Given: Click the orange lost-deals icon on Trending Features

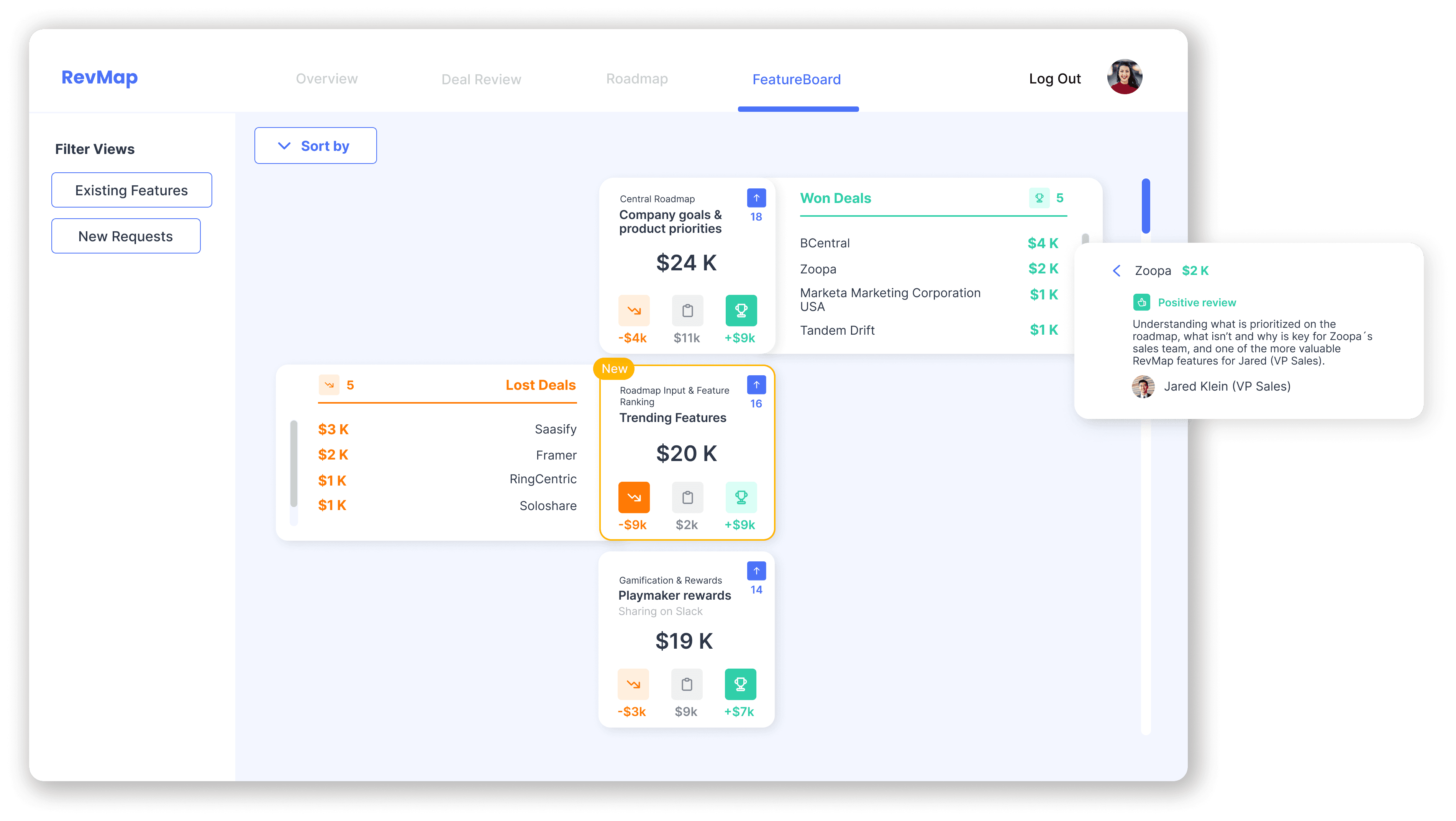Looking at the screenshot, I should pos(634,498).
